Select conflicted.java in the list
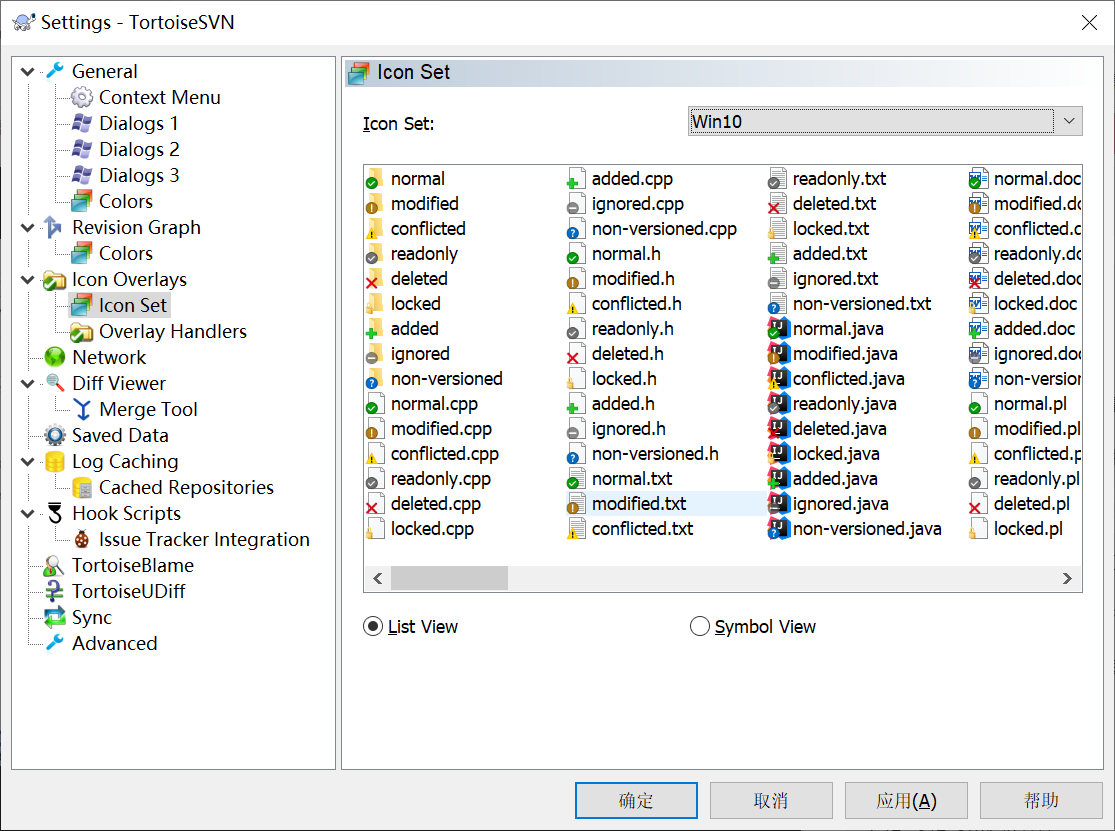 click(848, 379)
